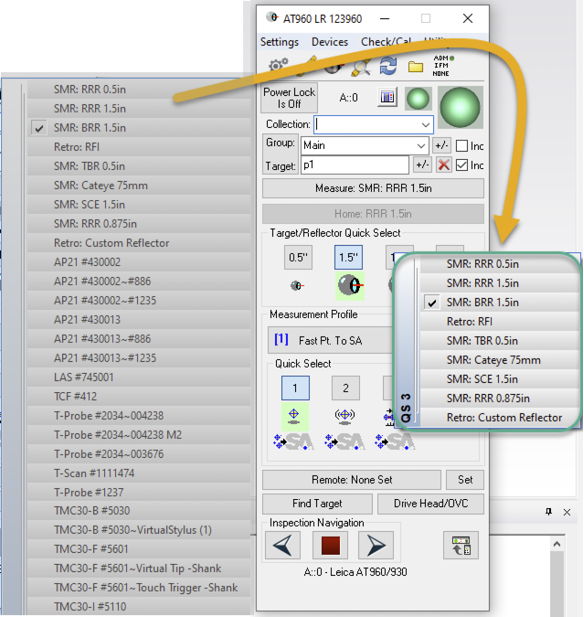The width and height of the screenshot is (584, 617).
Task: Click the SA send icon beneath profile 2
Action: coord(345,442)
